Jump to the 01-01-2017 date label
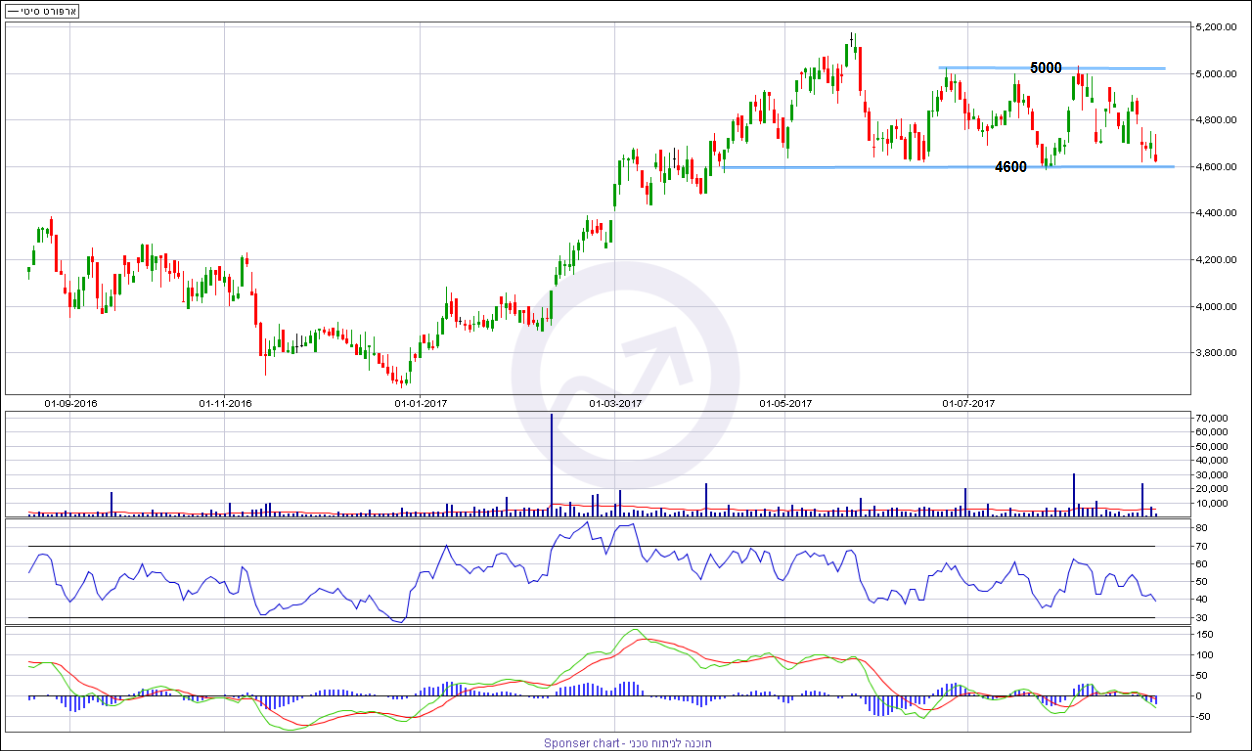The height and width of the screenshot is (751, 1252). 421,404
